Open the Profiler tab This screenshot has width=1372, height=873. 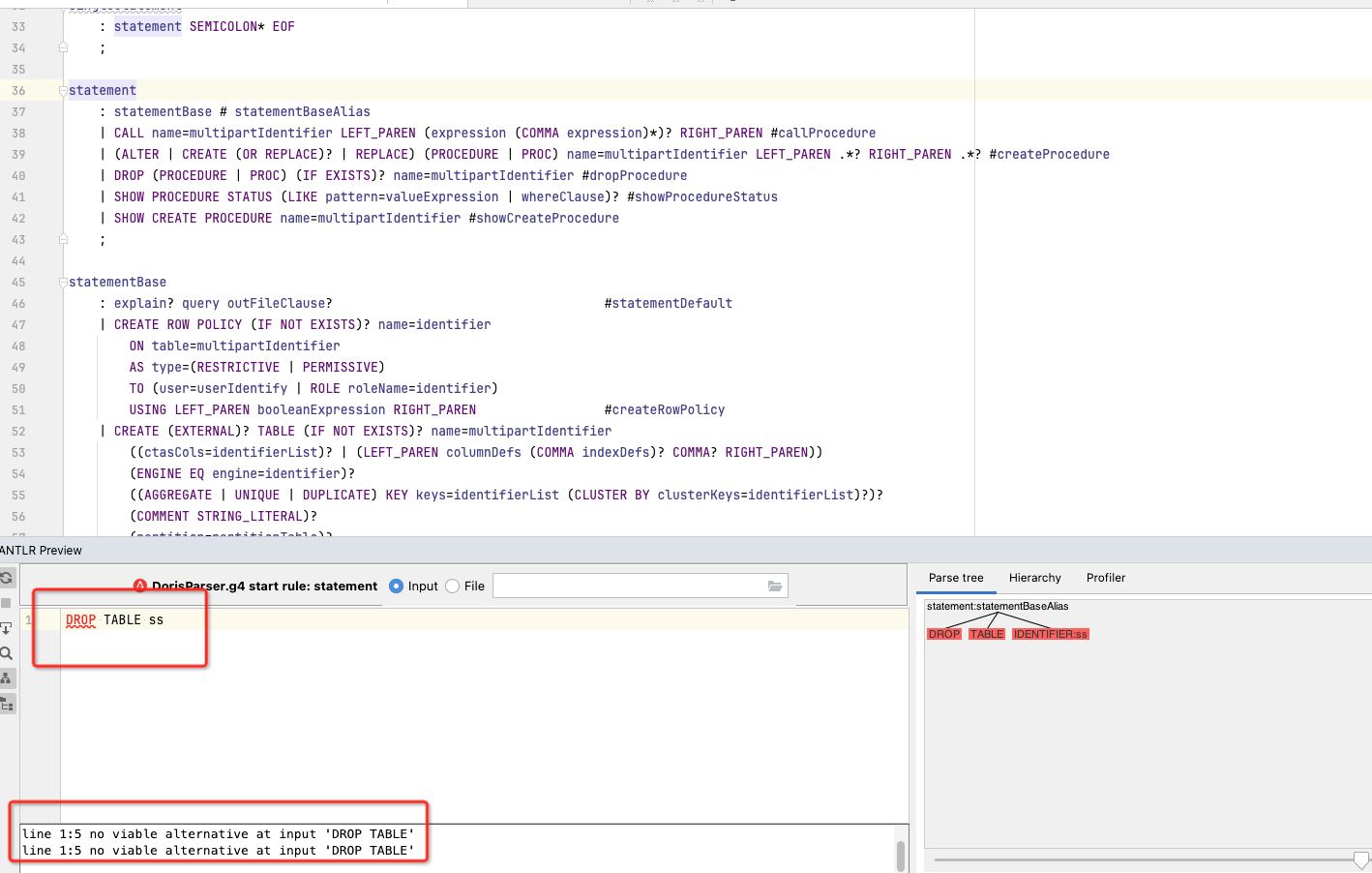pyautogui.click(x=1106, y=578)
